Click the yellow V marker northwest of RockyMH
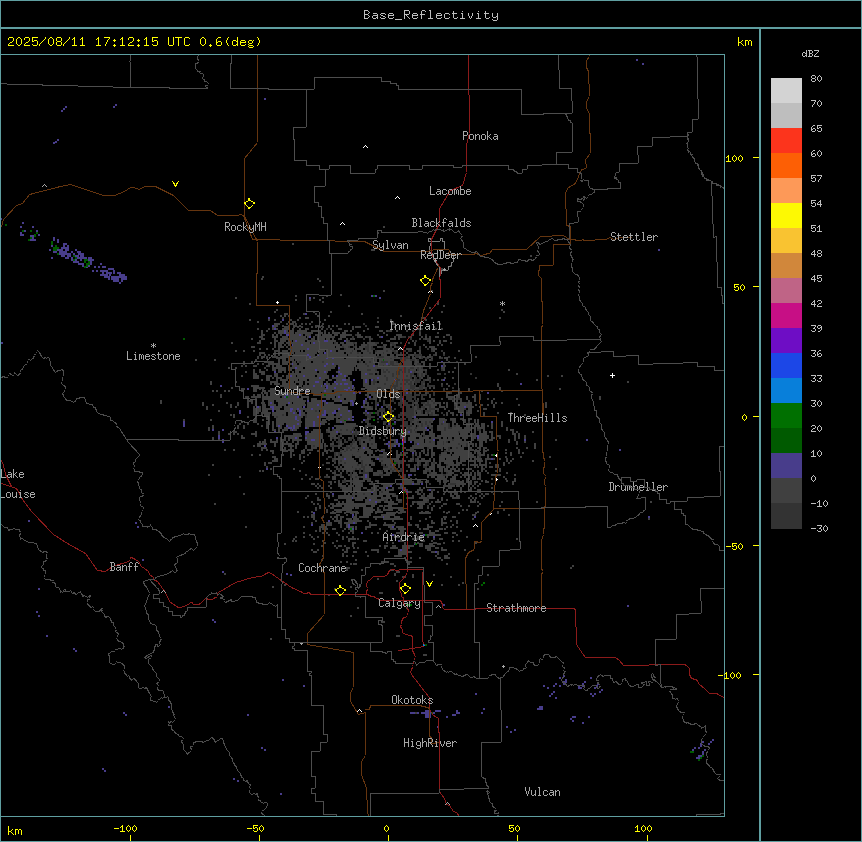Screen dimensions: 862x842 pyautogui.click(x=175, y=184)
